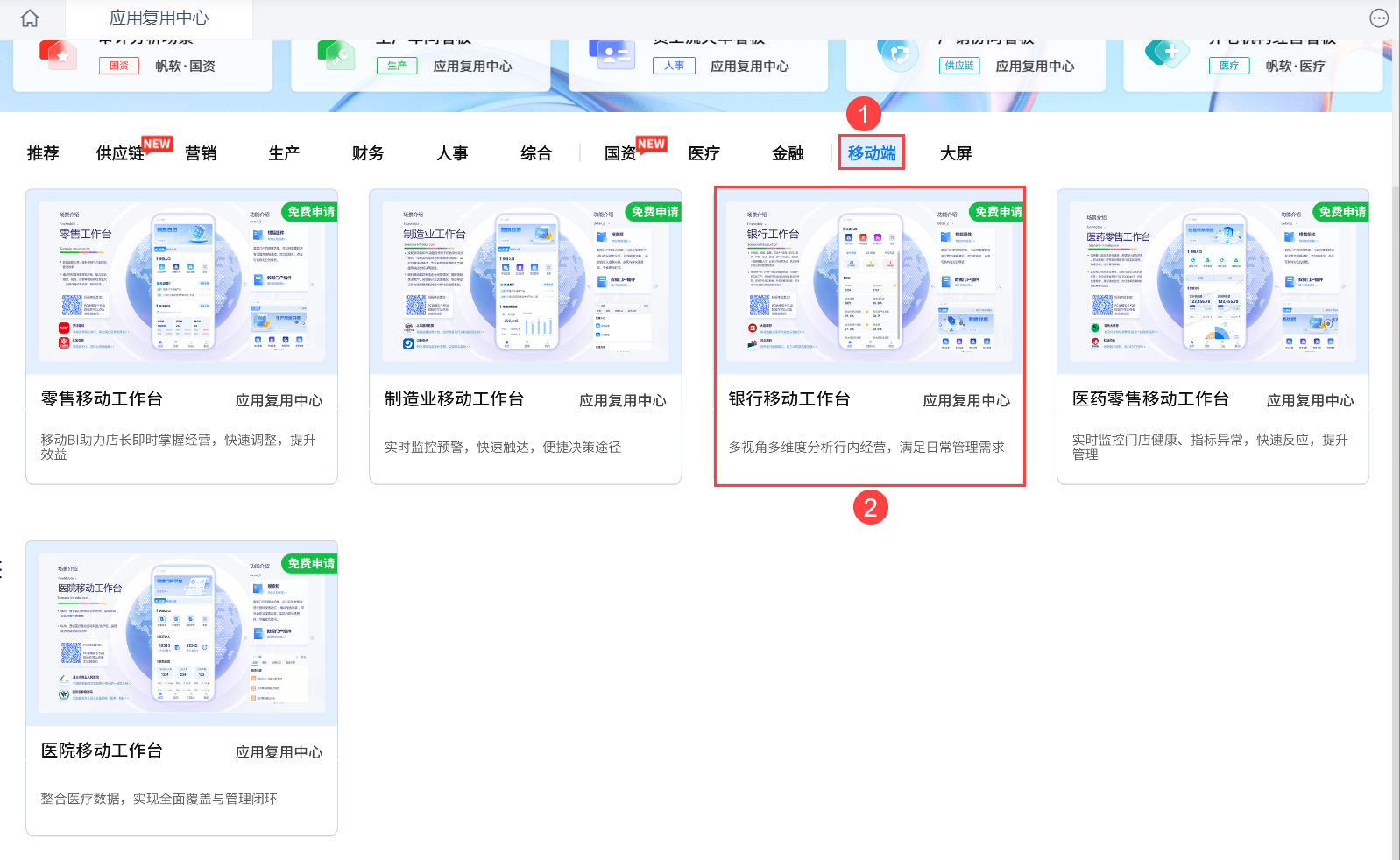Switch to the 综合 category tab
The width and height of the screenshot is (1400, 860).
(x=536, y=153)
